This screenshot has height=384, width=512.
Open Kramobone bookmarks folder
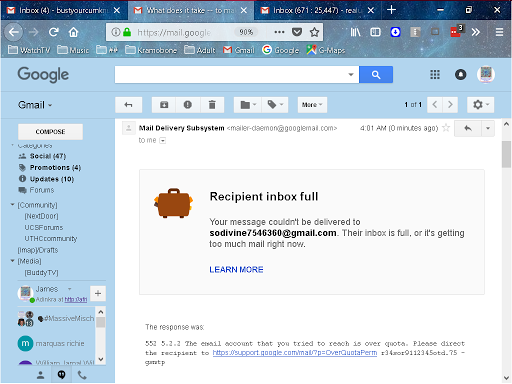click(x=151, y=50)
